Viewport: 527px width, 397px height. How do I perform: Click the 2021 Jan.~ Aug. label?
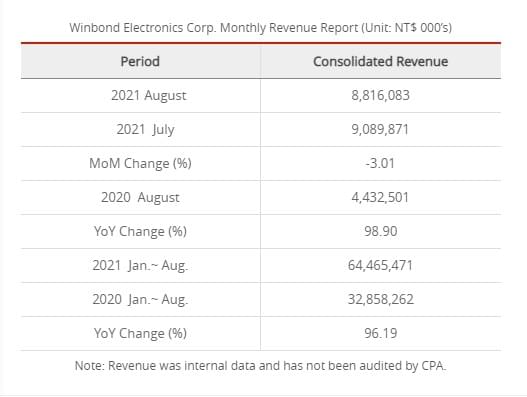pos(140,266)
